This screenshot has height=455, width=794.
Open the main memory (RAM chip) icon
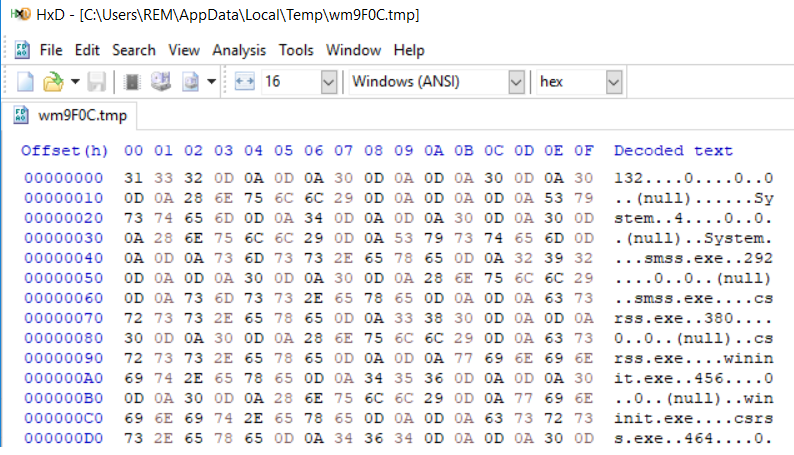(x=132, y=81)
